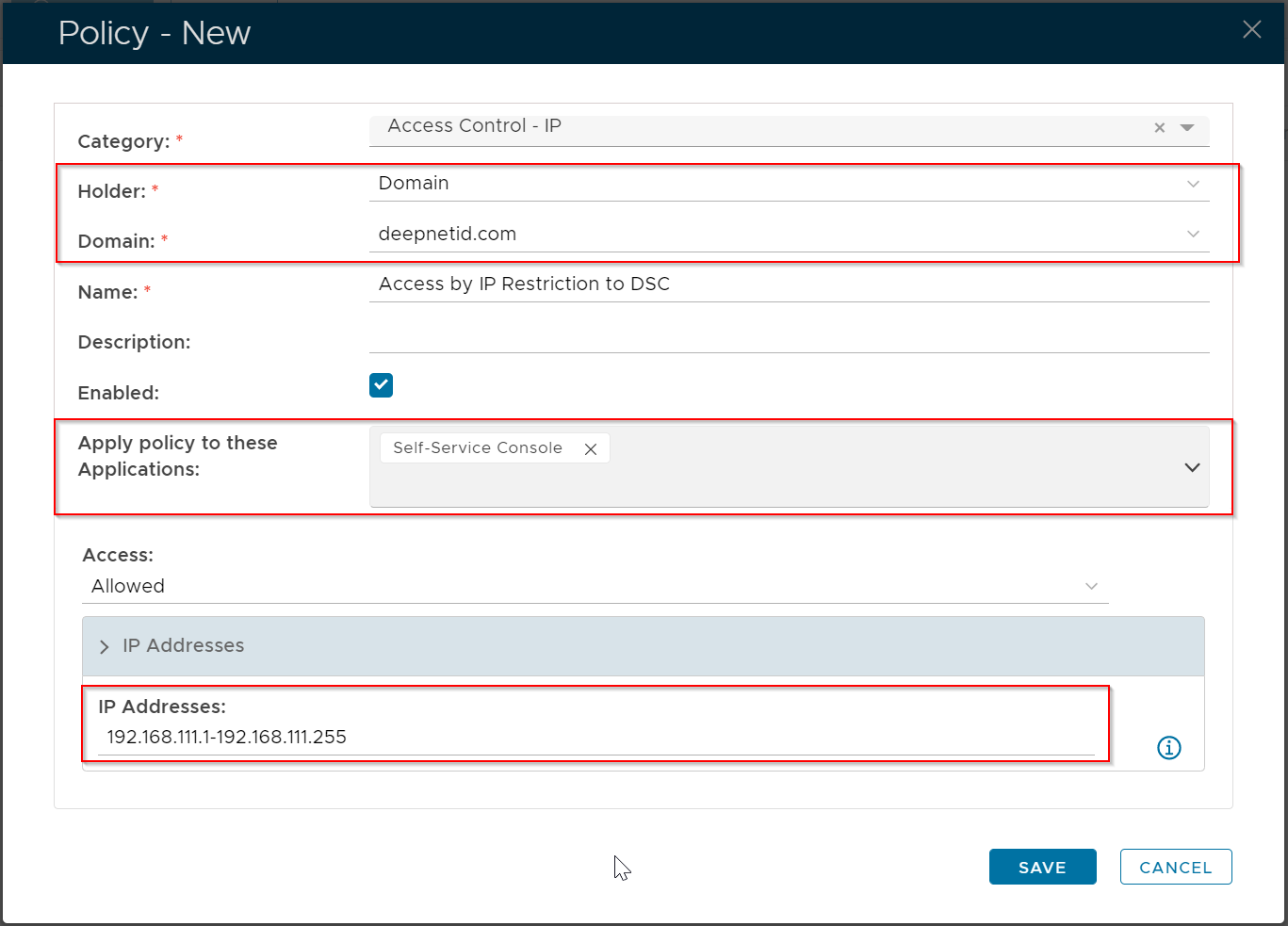Open the Access dropdown arrow
The height and width of the screenshot is (926, 1288).
pos(1091,586)
